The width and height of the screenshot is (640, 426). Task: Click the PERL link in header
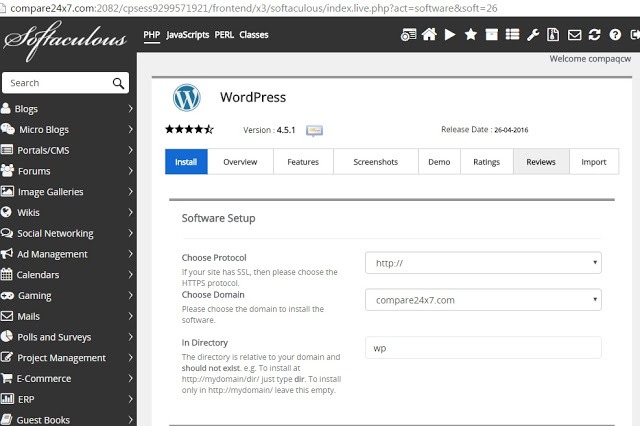point(225,35)
